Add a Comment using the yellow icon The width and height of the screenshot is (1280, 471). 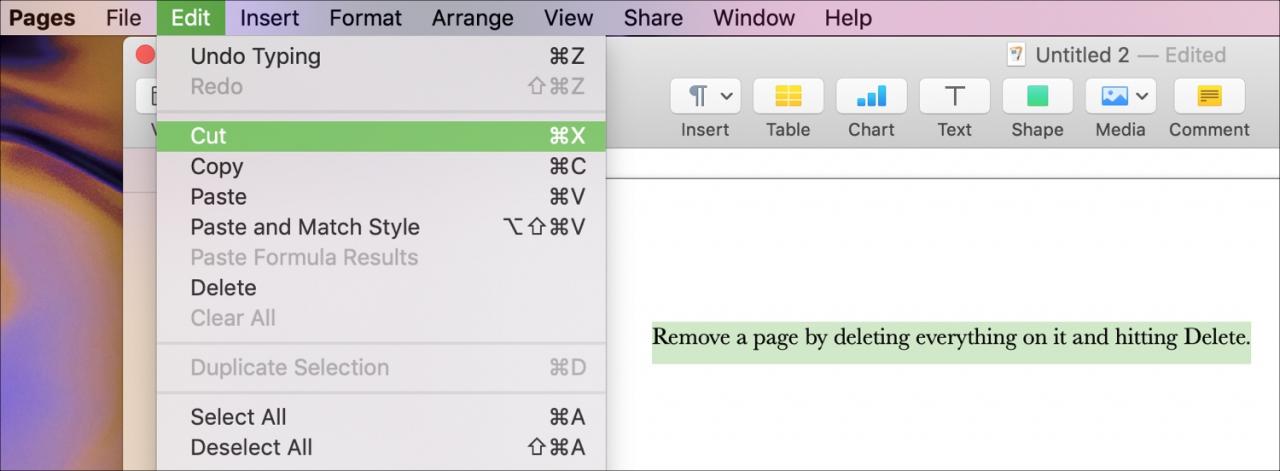pos(1209,96)
